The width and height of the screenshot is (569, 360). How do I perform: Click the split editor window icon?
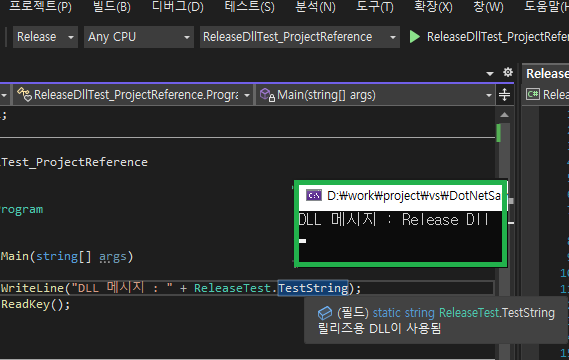[504, 95]
